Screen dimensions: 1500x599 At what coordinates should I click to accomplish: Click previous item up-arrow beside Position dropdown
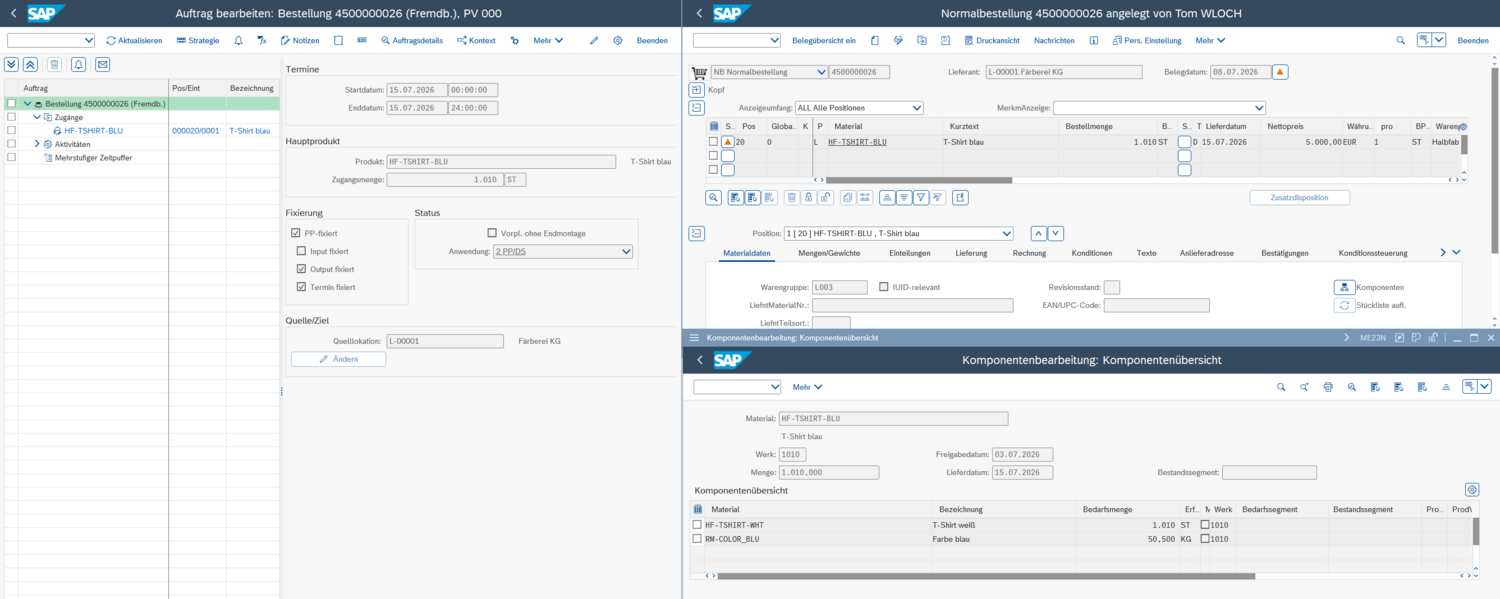coord(1038,233)
